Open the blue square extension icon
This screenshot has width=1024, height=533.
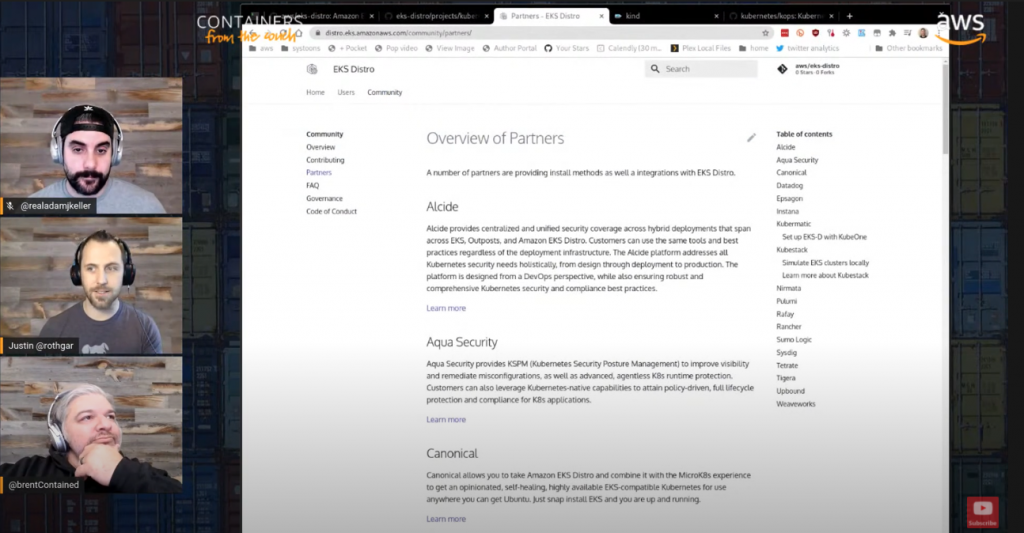click(861, 33)
